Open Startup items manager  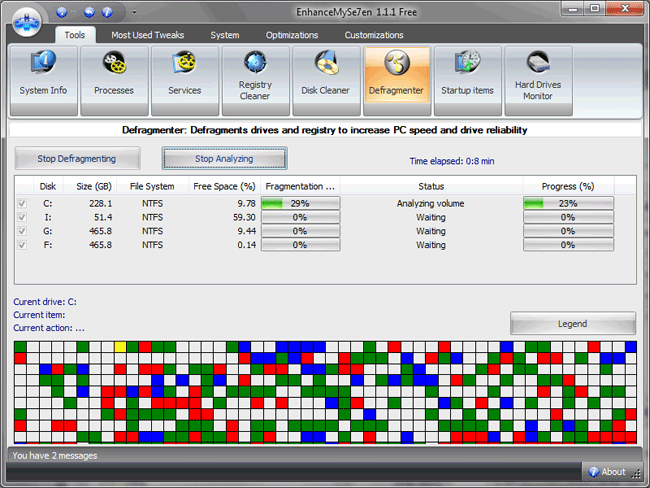[x=468, y=80]
